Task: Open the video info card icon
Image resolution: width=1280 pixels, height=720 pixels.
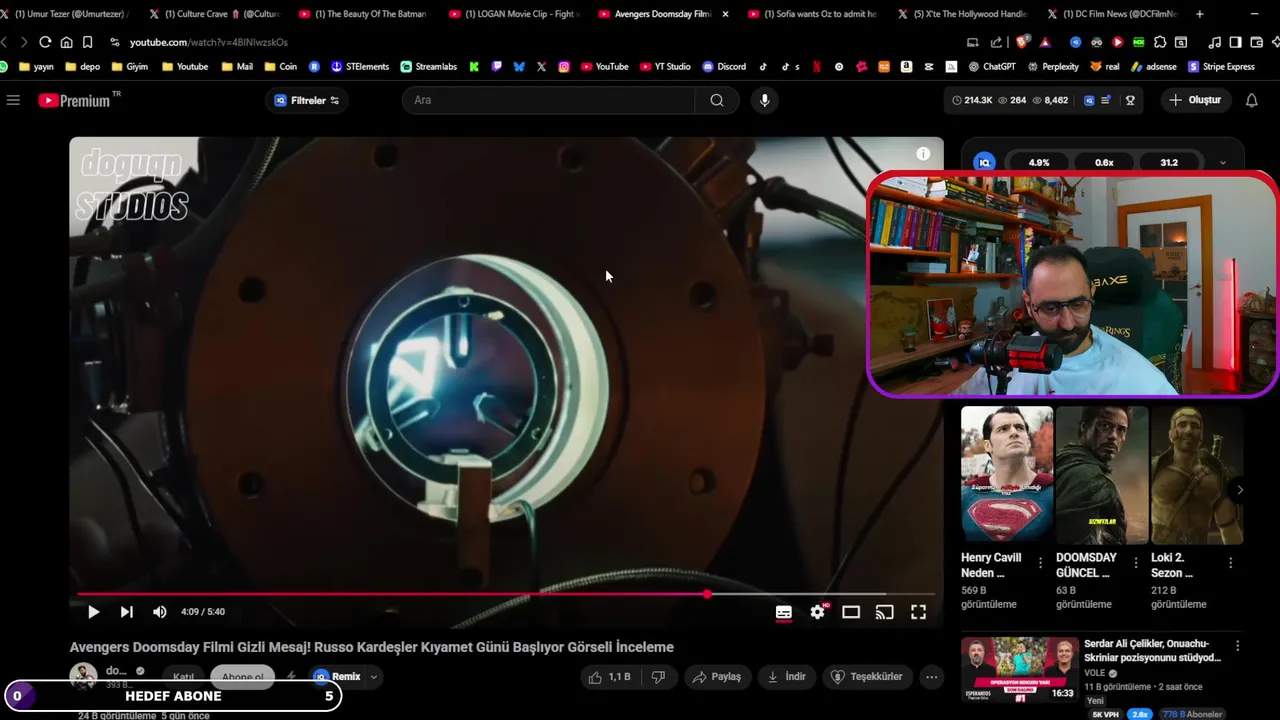Action: pos(923,154)
